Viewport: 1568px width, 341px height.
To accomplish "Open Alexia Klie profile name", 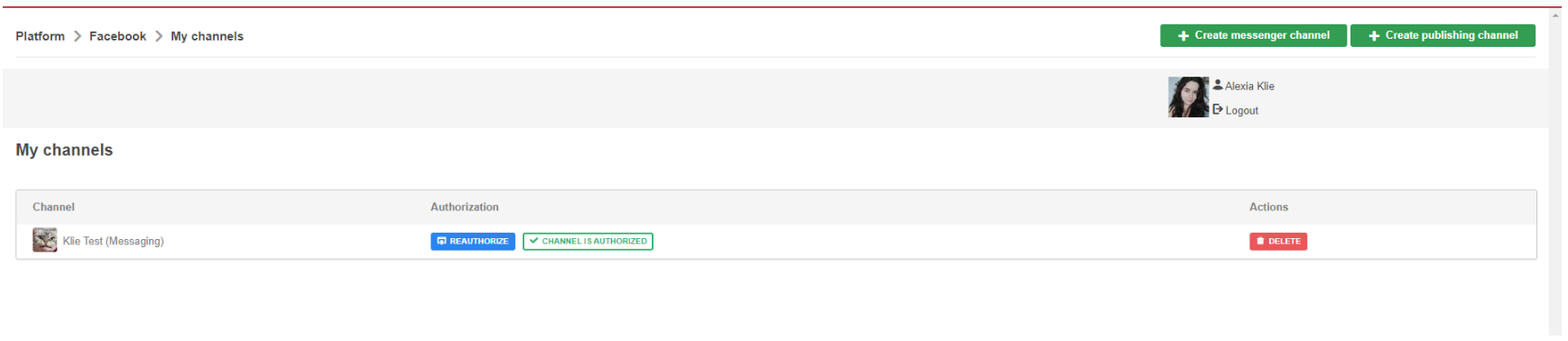I will point(1249,86).
